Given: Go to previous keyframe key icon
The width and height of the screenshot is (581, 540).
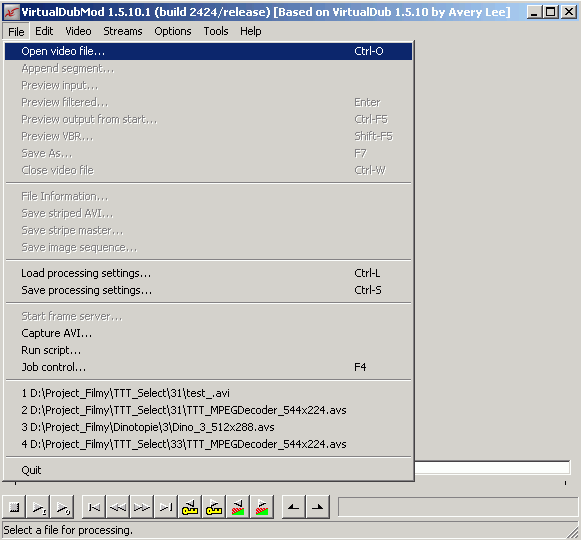Looking at the screenshot, I should [x=190, y=507].
